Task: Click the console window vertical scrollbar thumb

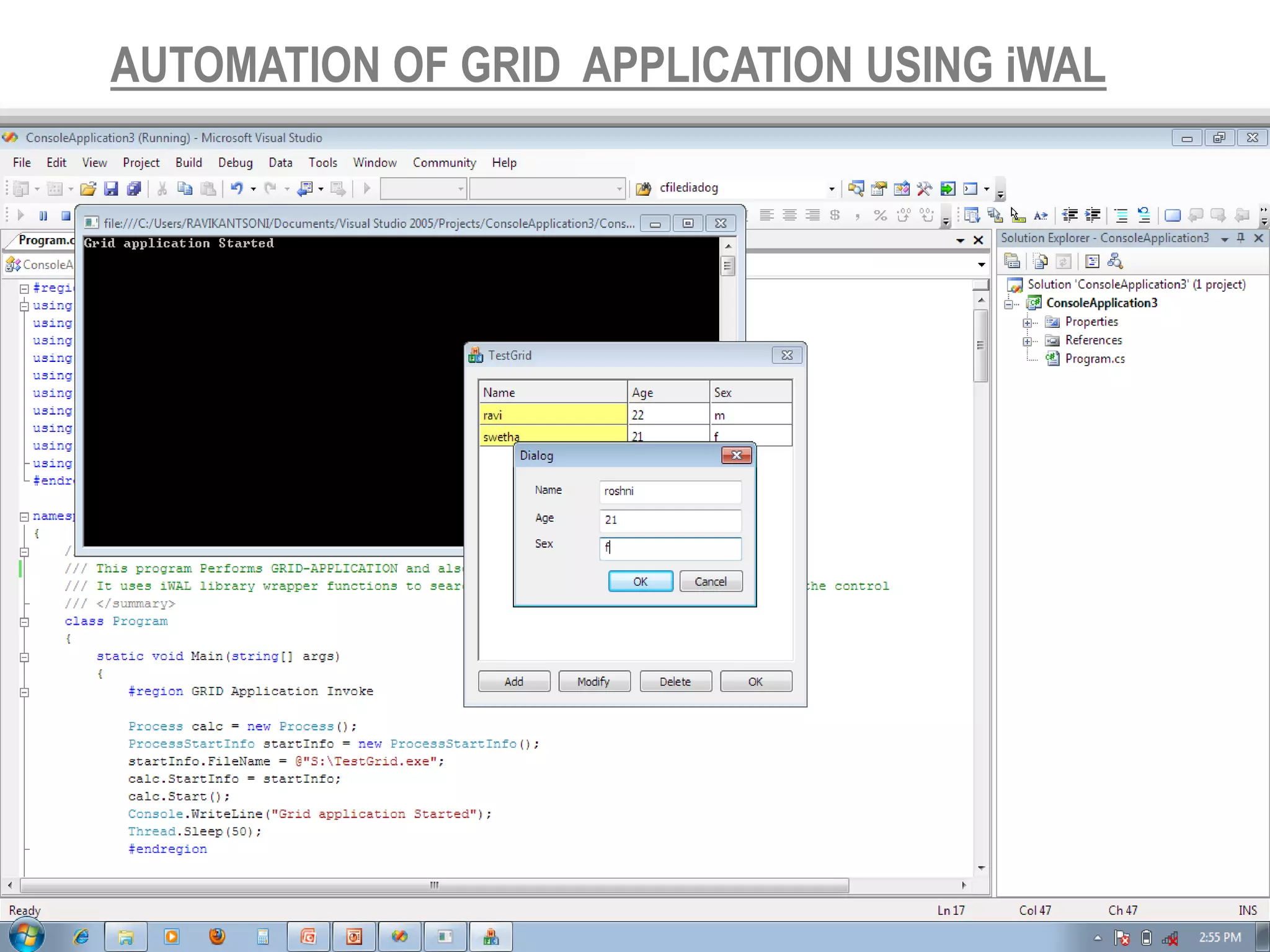Action: (x=729, y=266)
